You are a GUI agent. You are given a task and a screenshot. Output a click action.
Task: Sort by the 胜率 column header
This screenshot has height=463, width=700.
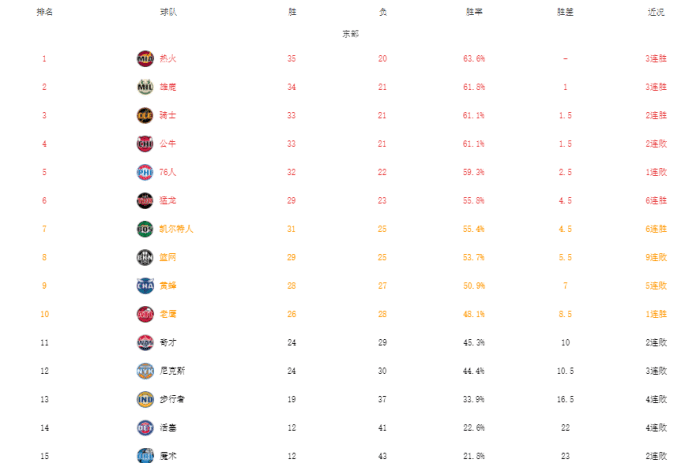pos(474,12)
